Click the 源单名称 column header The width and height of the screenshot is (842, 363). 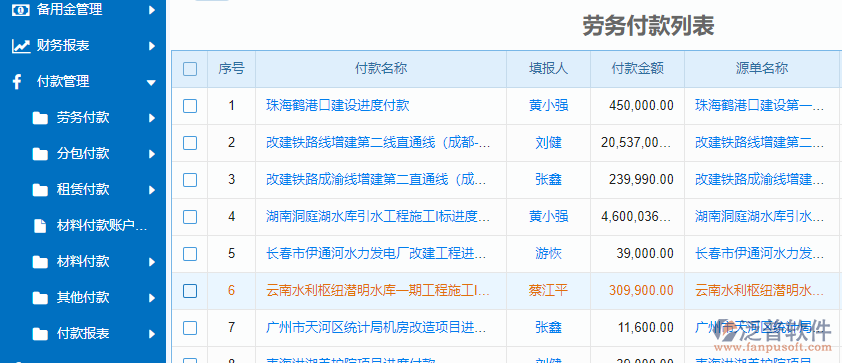(761, 68)
